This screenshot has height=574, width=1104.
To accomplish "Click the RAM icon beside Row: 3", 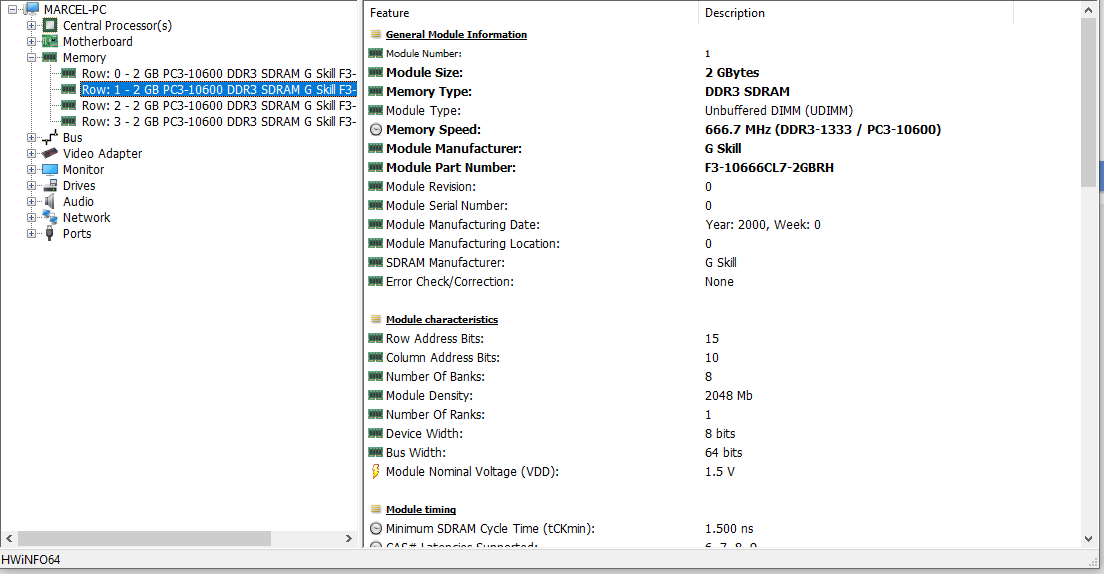I will point(68,121).
